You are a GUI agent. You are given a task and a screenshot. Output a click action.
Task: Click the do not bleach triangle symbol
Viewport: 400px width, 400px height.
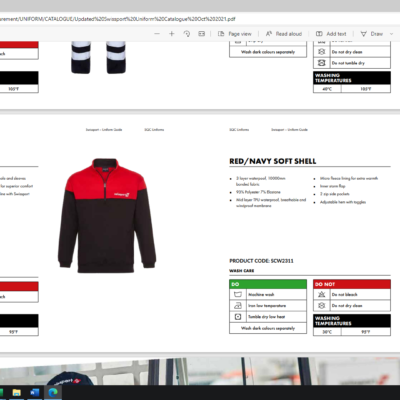pyautogui.click(x=321, y=294)
